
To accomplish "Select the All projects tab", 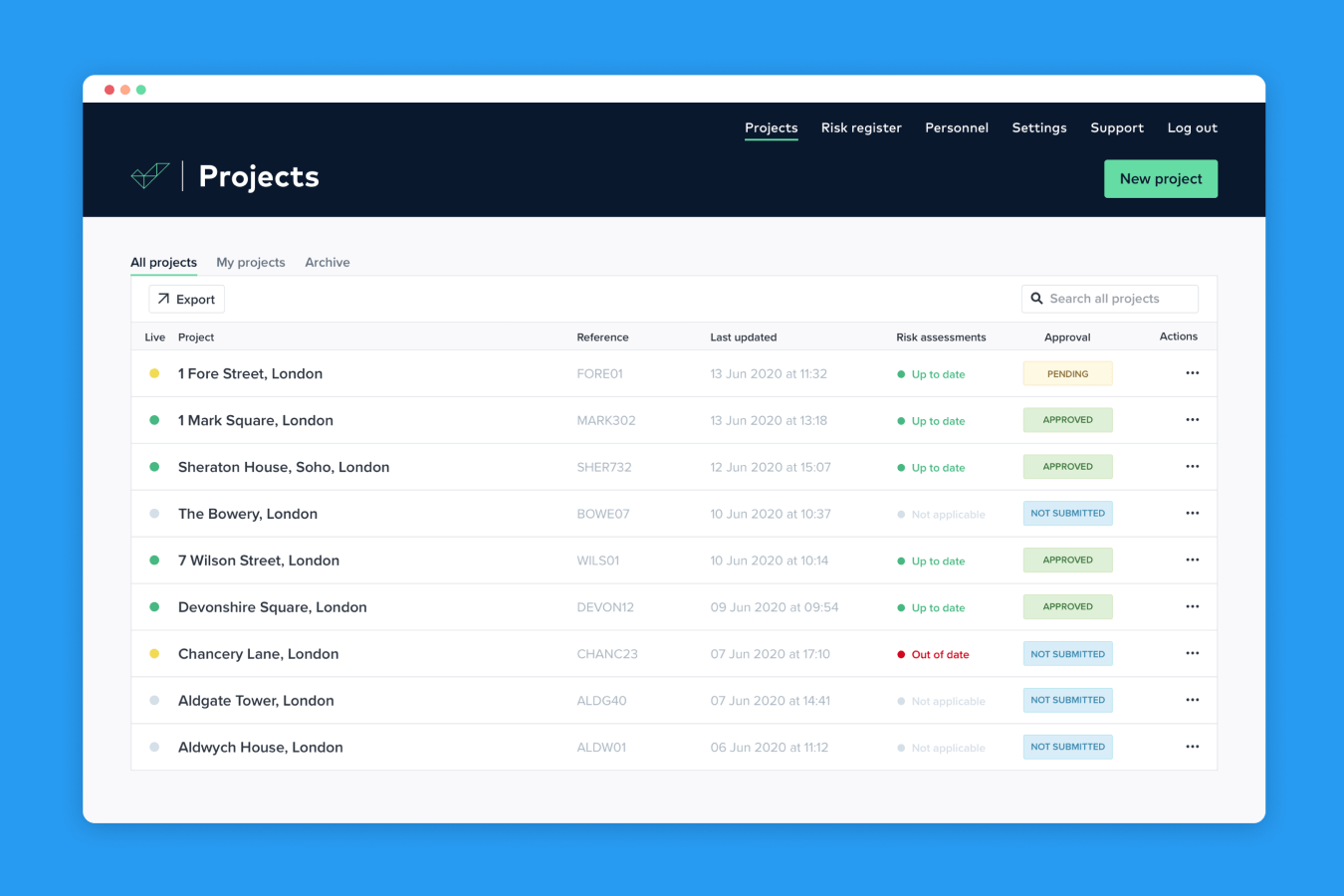I will click(x=163, y=263).
